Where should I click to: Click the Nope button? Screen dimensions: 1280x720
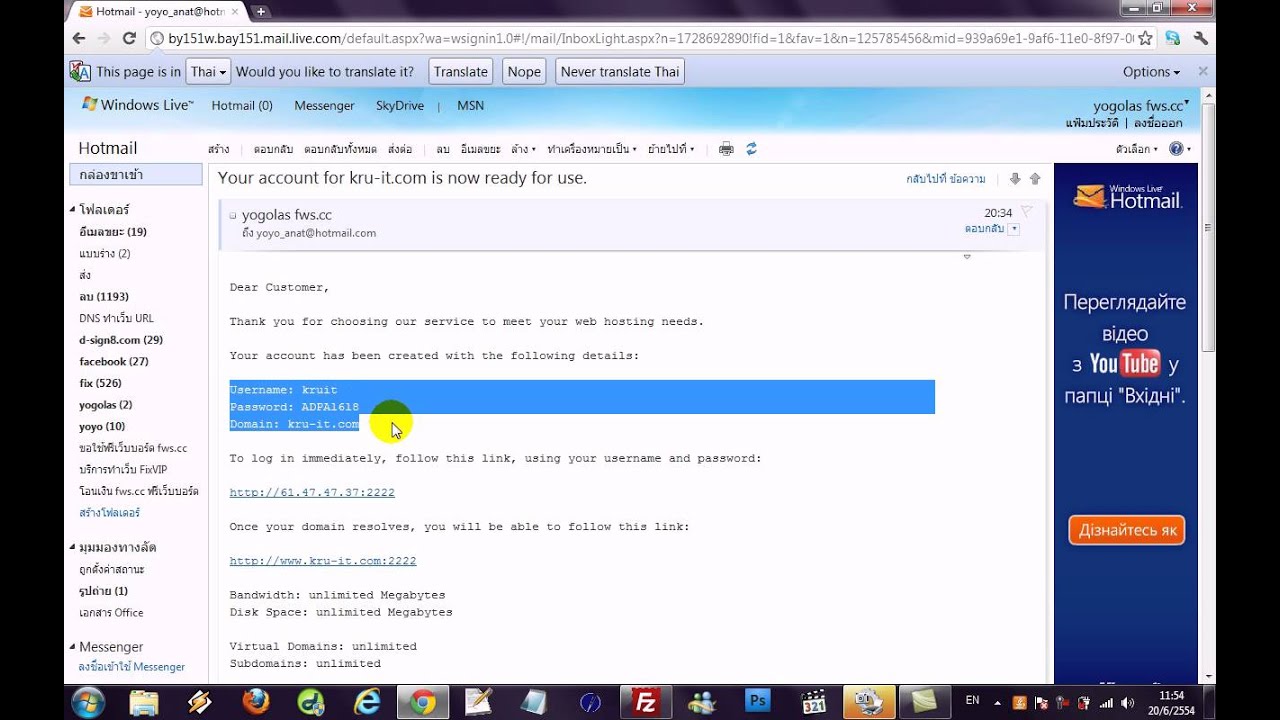(x=524, y=72)
